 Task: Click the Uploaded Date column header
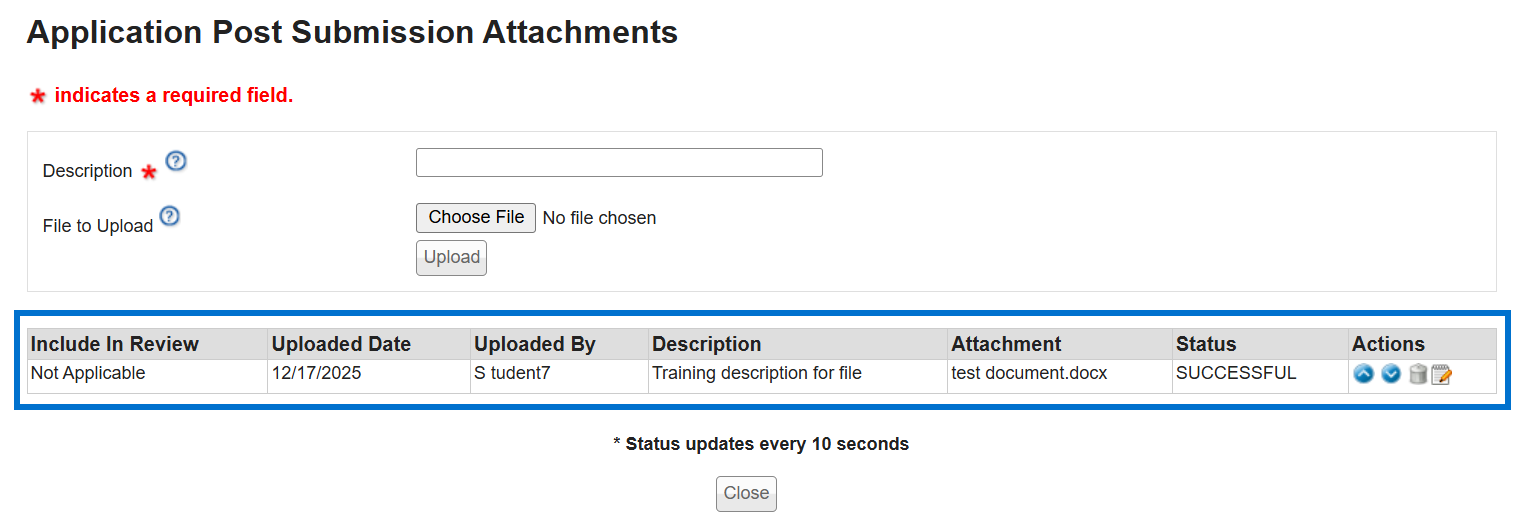click(341, 344)
